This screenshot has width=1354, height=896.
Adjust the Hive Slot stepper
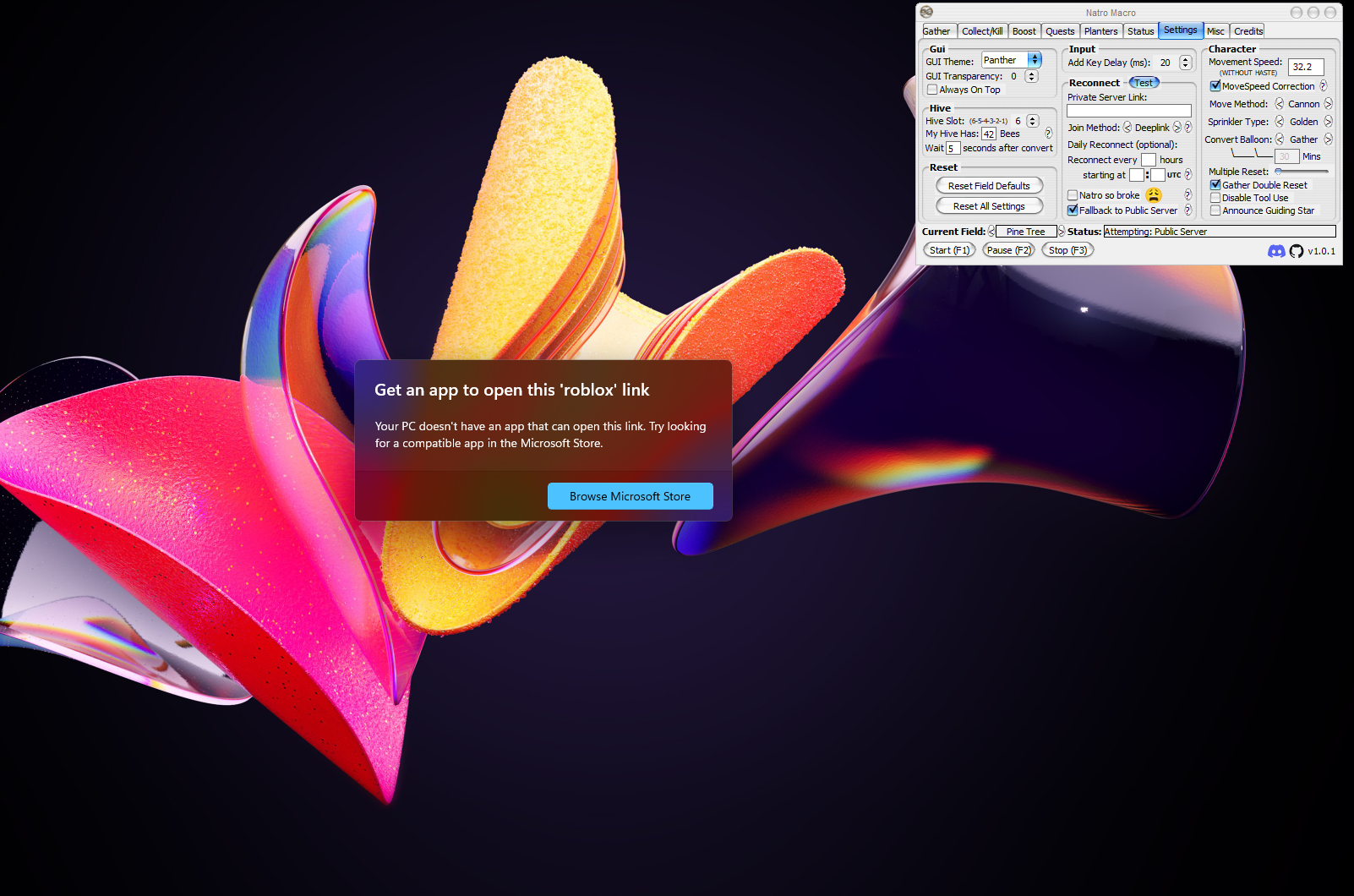[x=1032, y=121]
